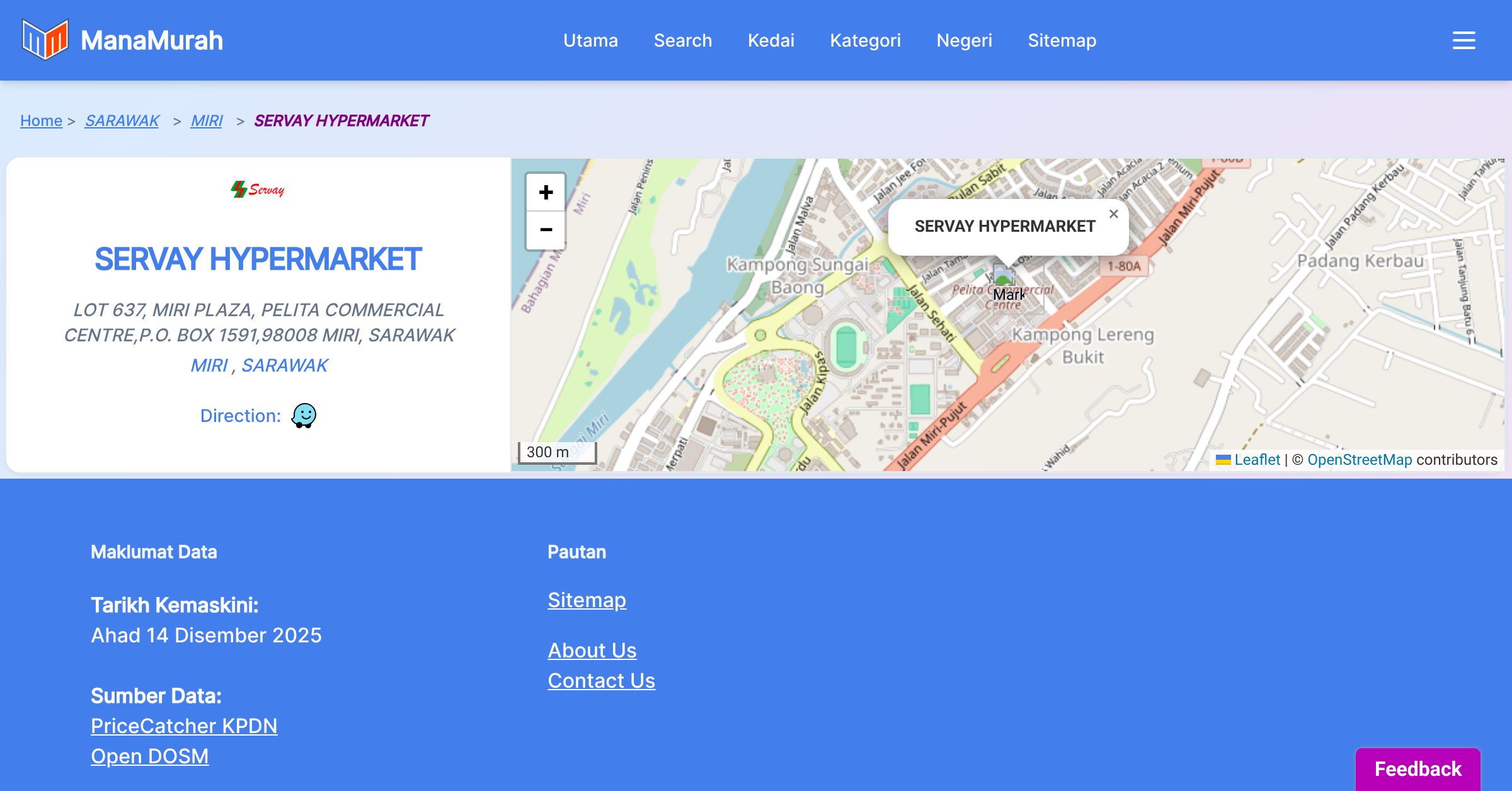Open Negeri in the top navigation

pyautogui.click(x=964, y=40)
